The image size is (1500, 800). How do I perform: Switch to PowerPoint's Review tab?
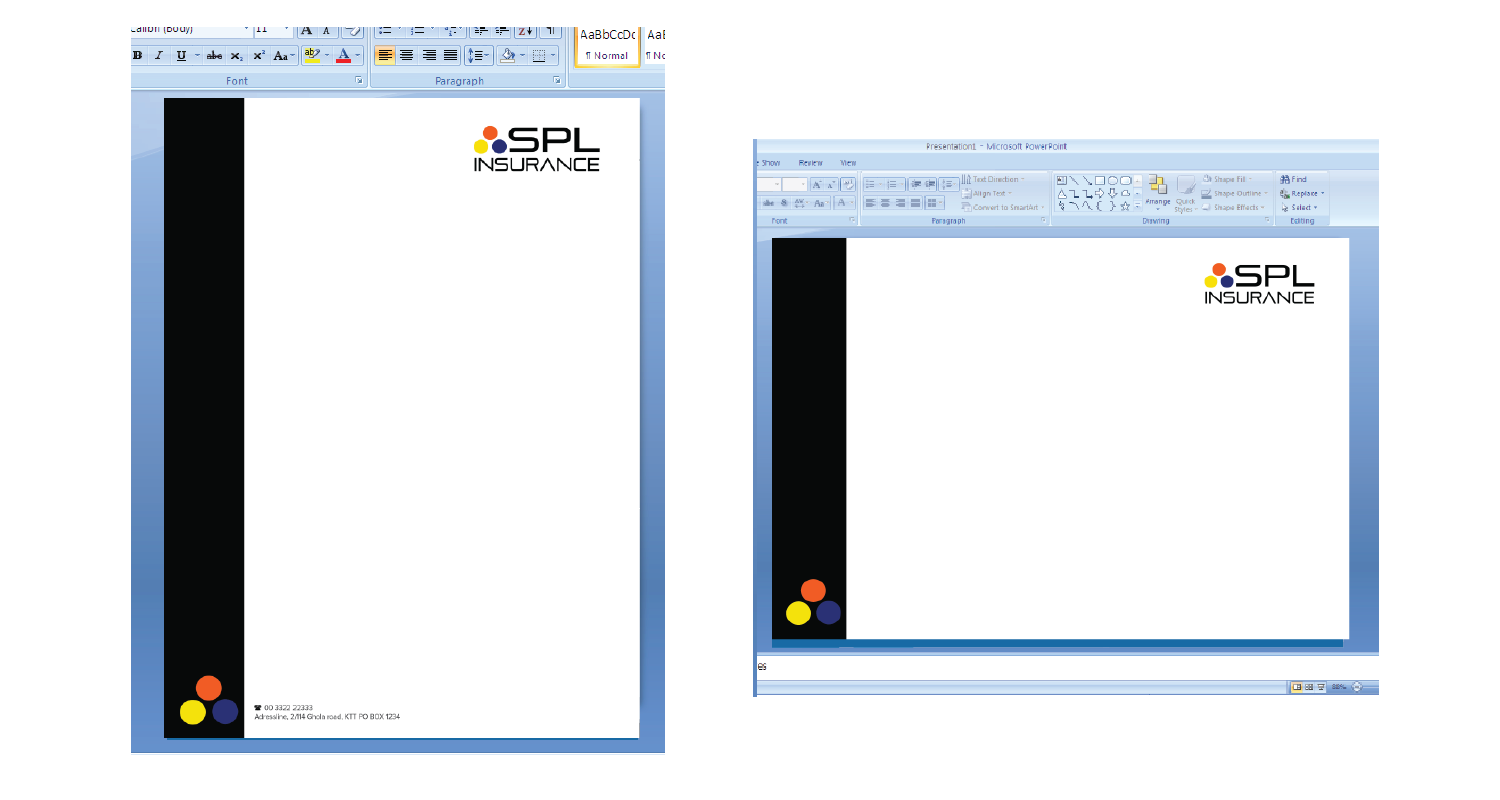point(810,162)
